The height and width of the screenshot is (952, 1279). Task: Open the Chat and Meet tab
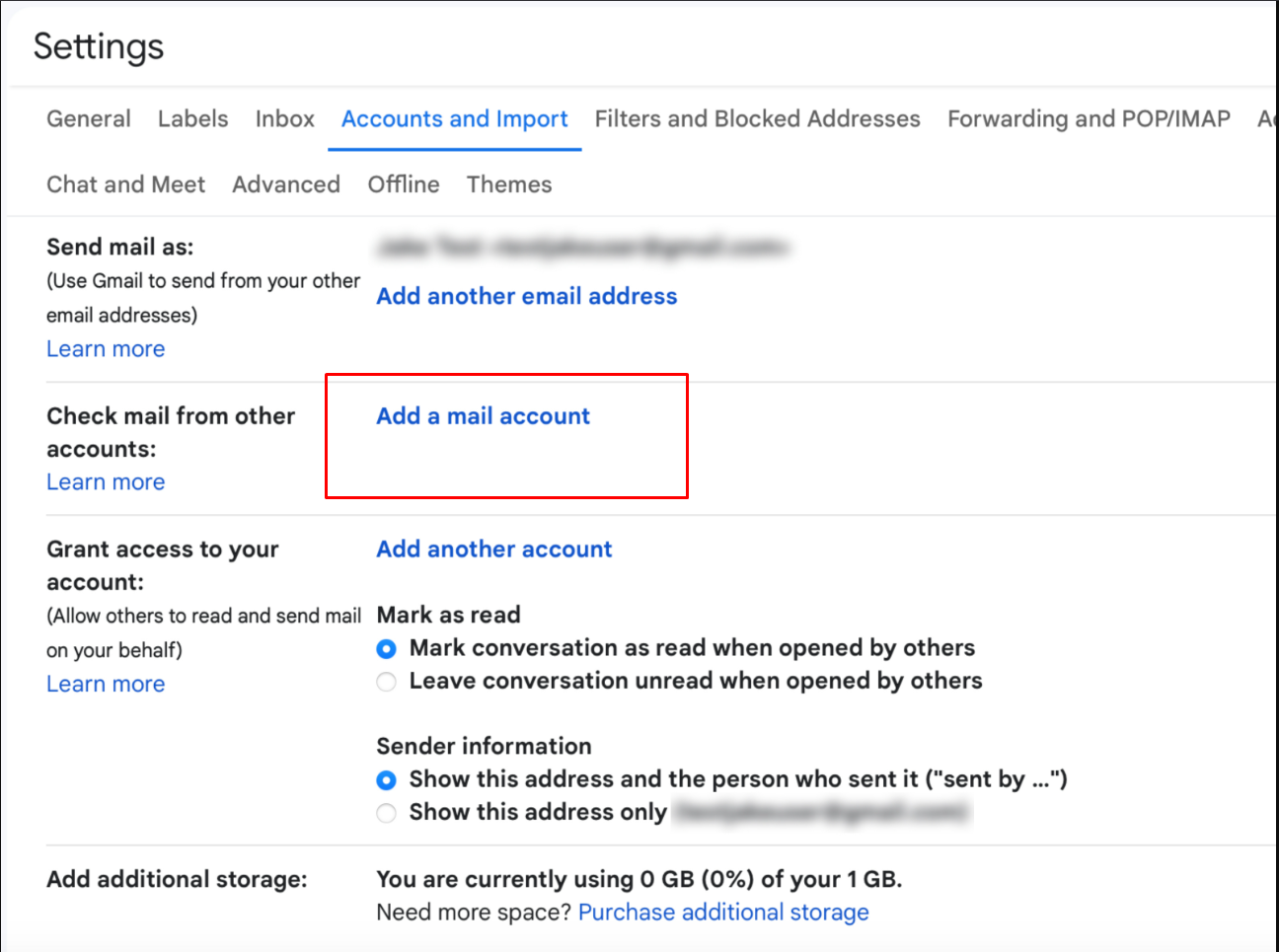[x=125, y=184]
